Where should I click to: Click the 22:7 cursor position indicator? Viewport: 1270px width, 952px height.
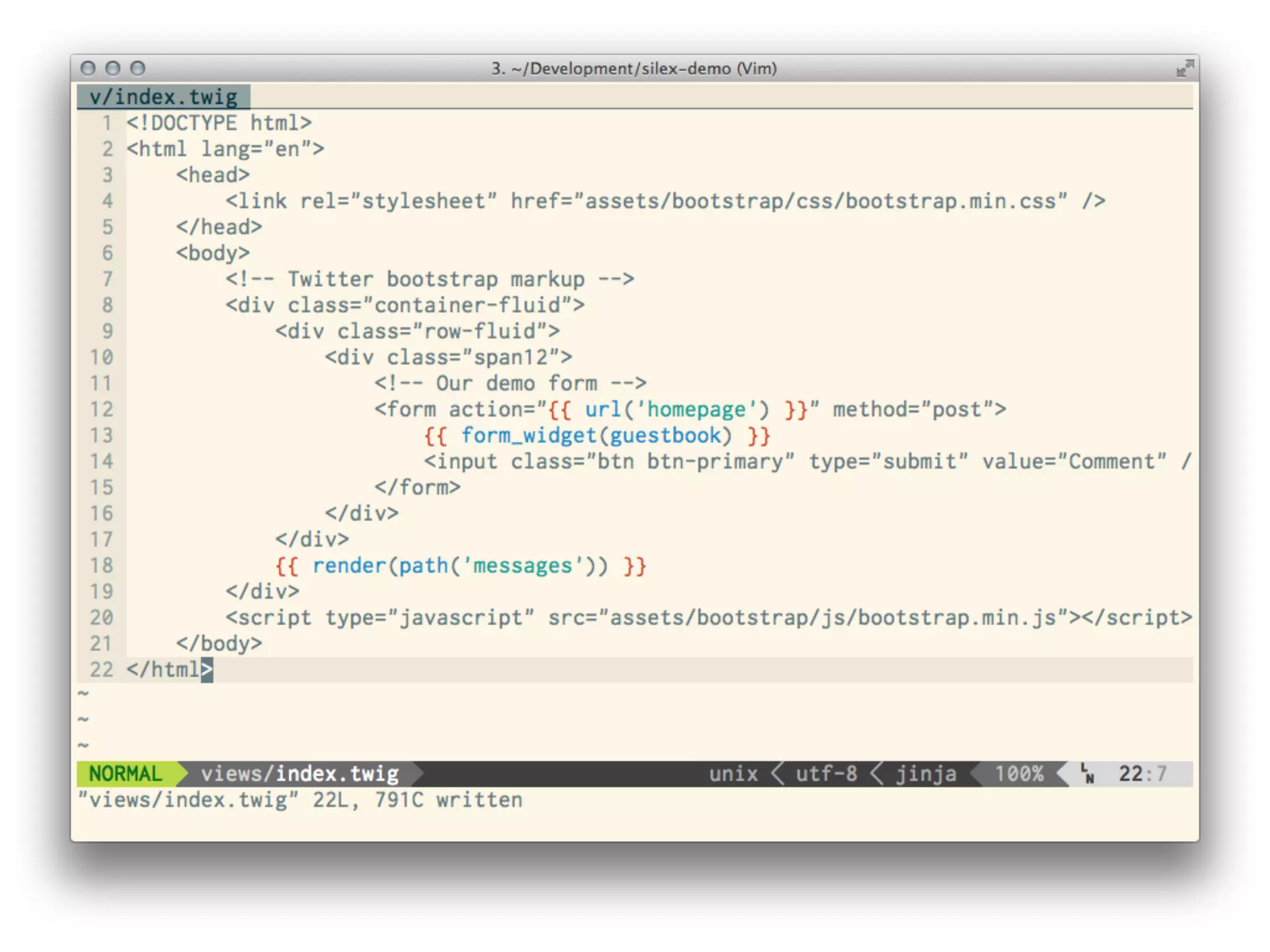1142,773
